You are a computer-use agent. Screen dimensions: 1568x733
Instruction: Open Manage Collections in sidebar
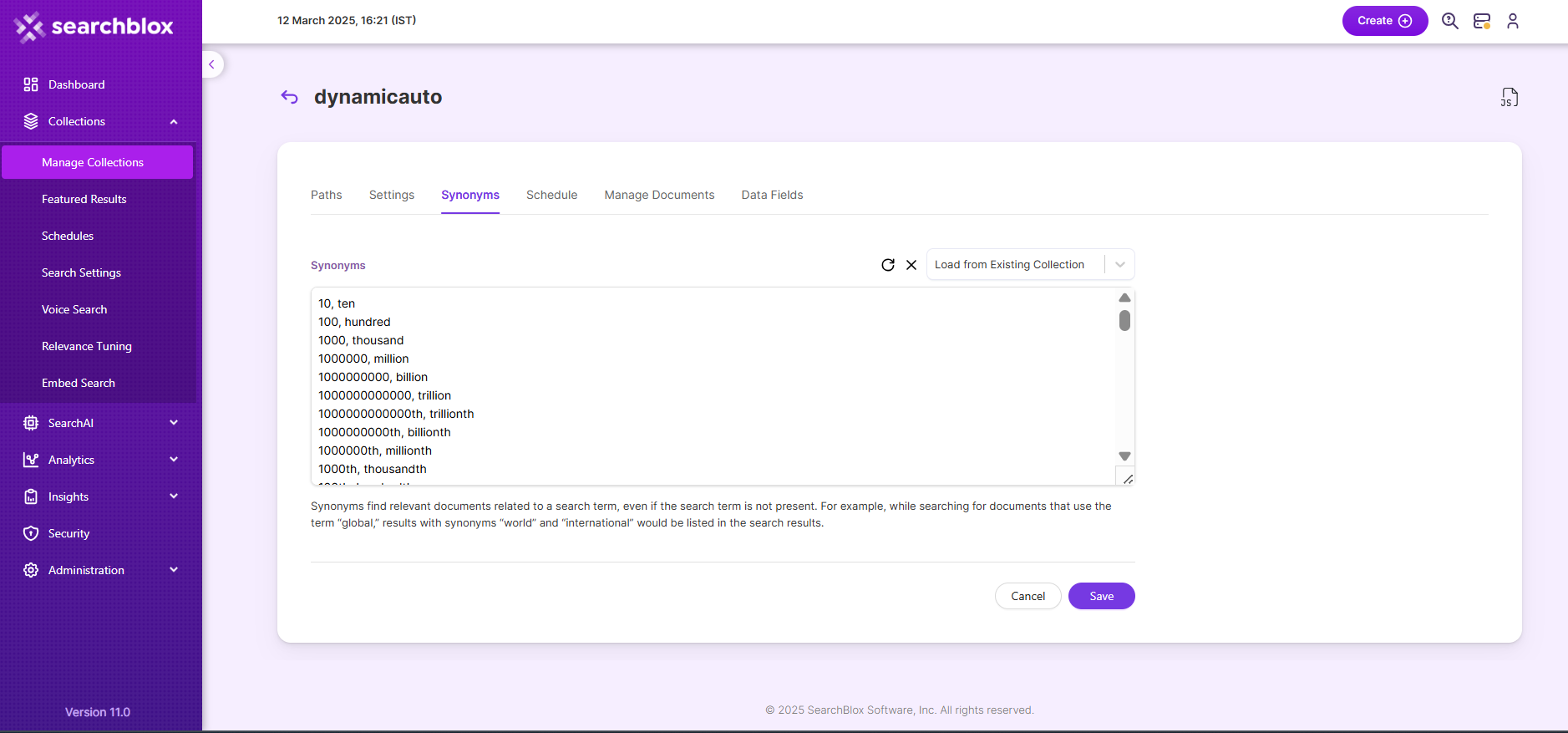97,162
